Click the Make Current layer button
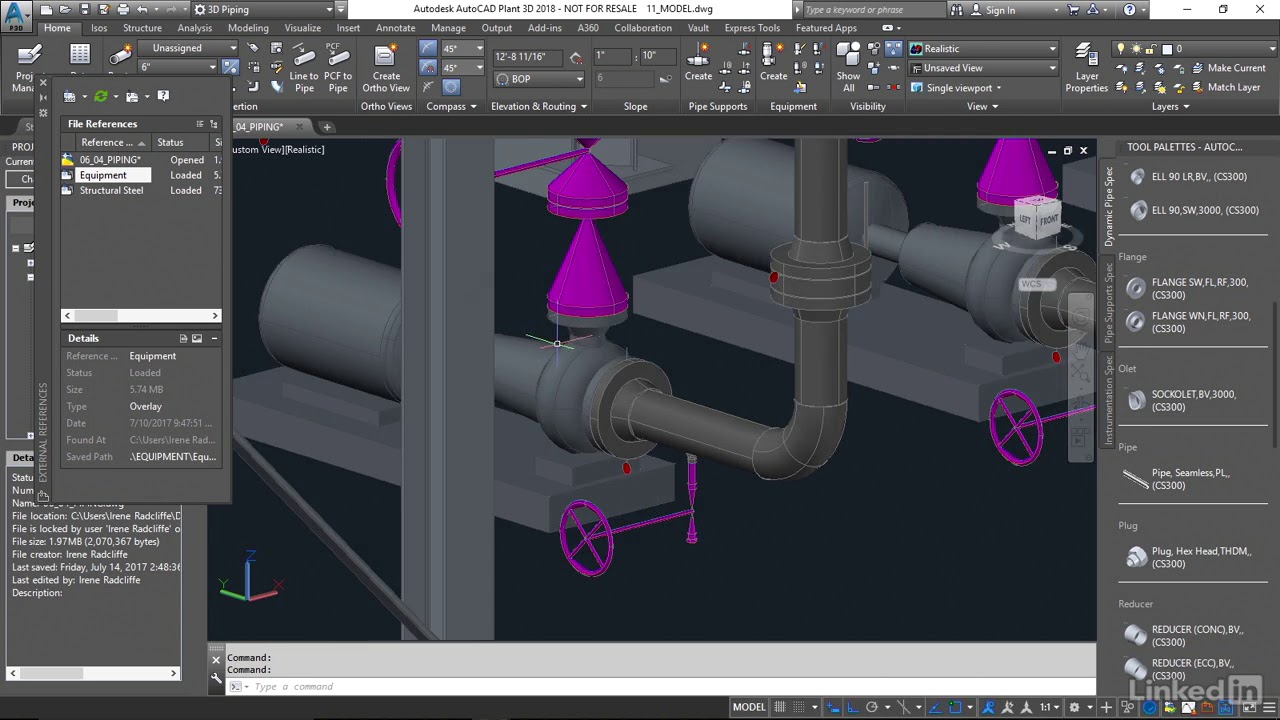The width and height of the screenshot is (1280, 720). tap(1228, 68)
